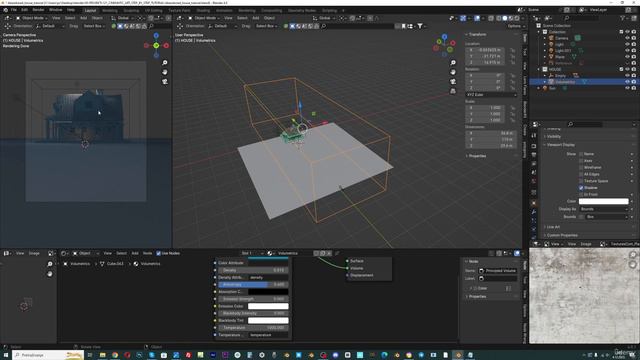This screenshot has width=640, height=360.
Task: Open the View menu in the main viewport header
Action: tap(228, 18)
